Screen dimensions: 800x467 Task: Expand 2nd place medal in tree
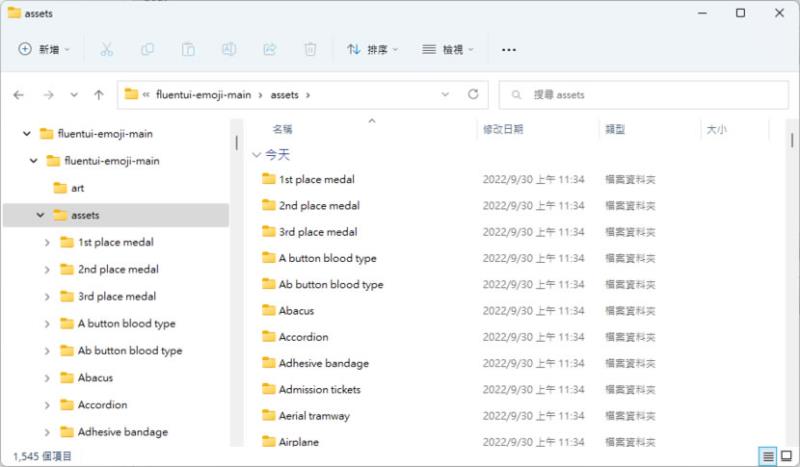pyautogui.click(x=47, y=269)
